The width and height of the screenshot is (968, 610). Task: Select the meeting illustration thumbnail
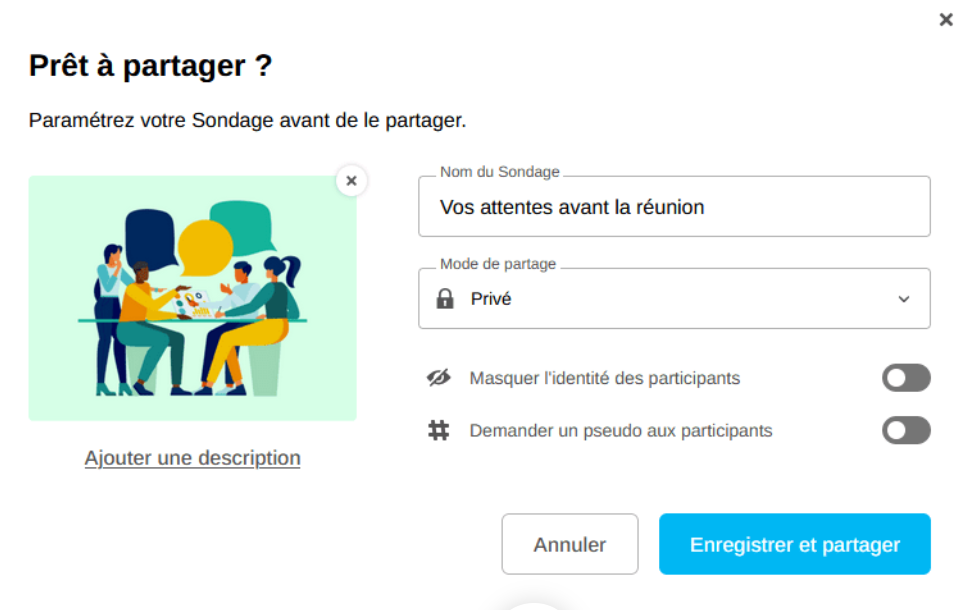pos(192,298)
